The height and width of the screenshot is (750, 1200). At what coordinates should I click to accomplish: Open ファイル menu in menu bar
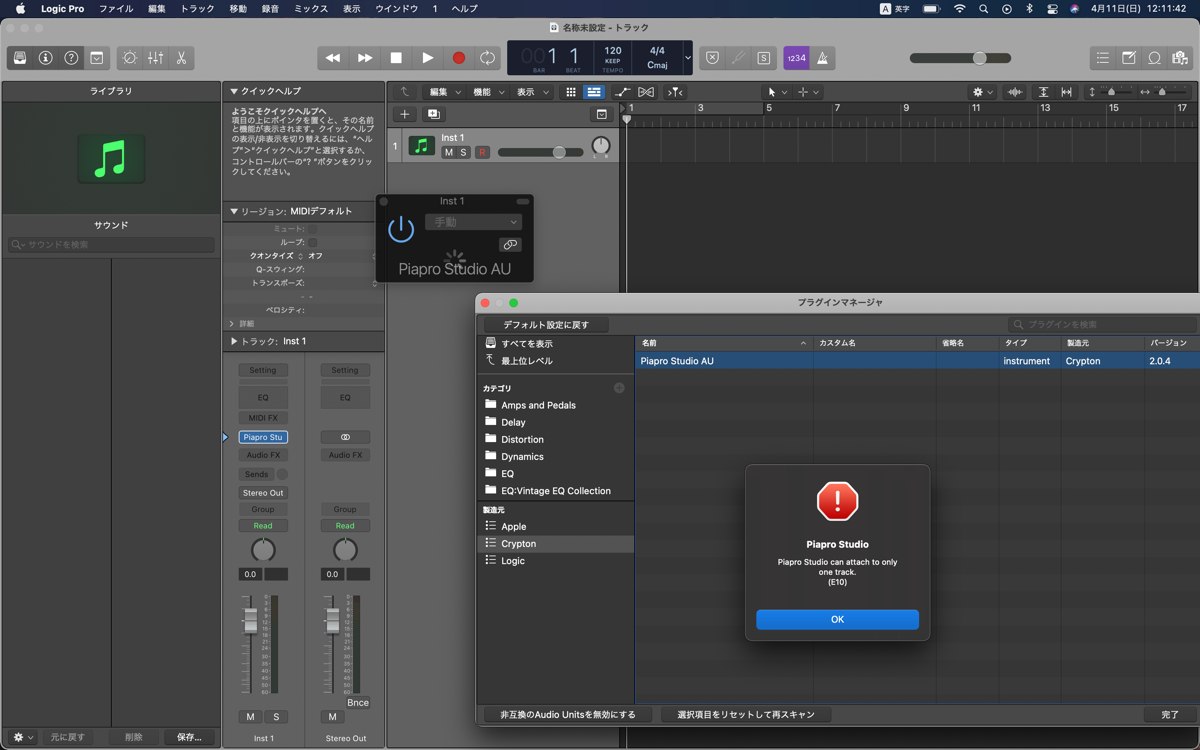point(116,8)
